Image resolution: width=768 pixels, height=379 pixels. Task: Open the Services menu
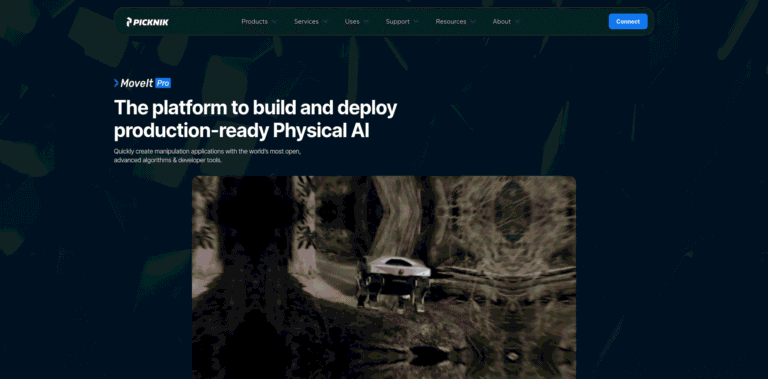306,22
